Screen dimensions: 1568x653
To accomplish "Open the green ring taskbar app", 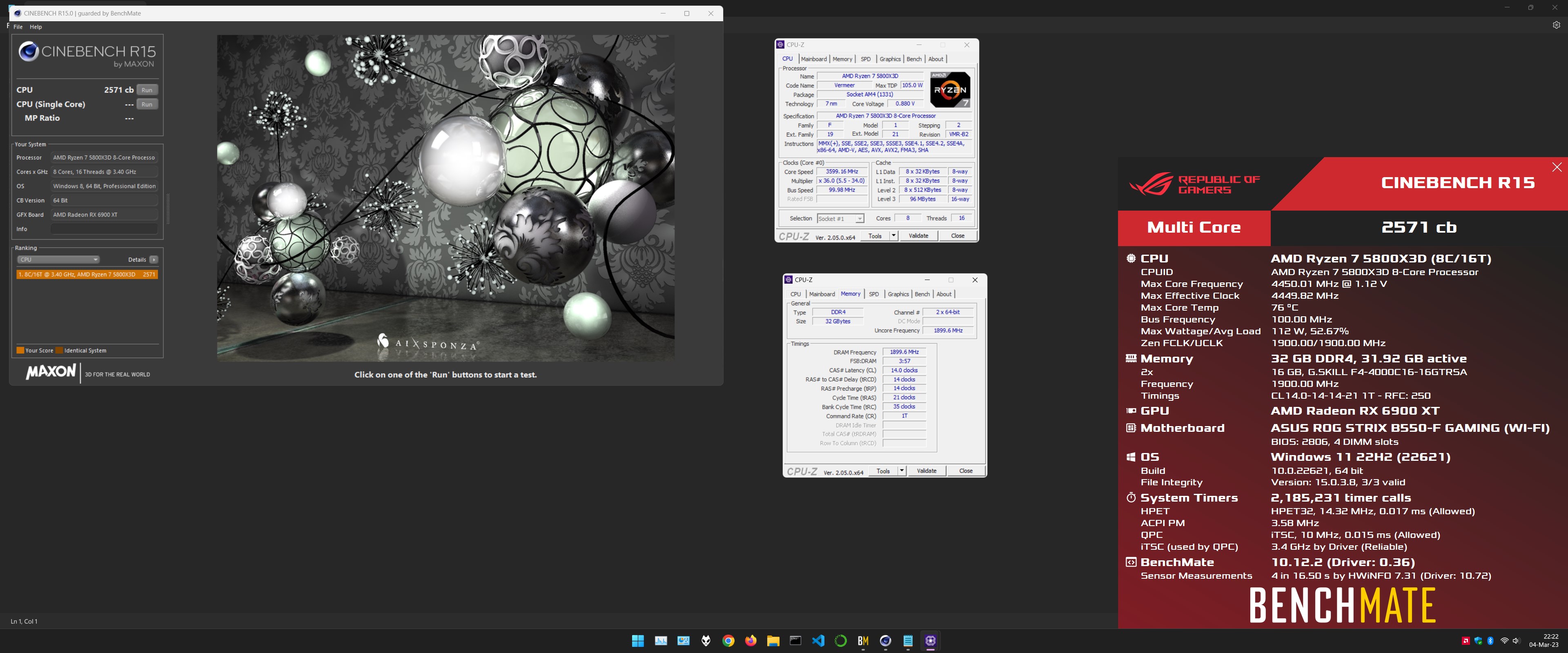I will (x=841, y=640).
